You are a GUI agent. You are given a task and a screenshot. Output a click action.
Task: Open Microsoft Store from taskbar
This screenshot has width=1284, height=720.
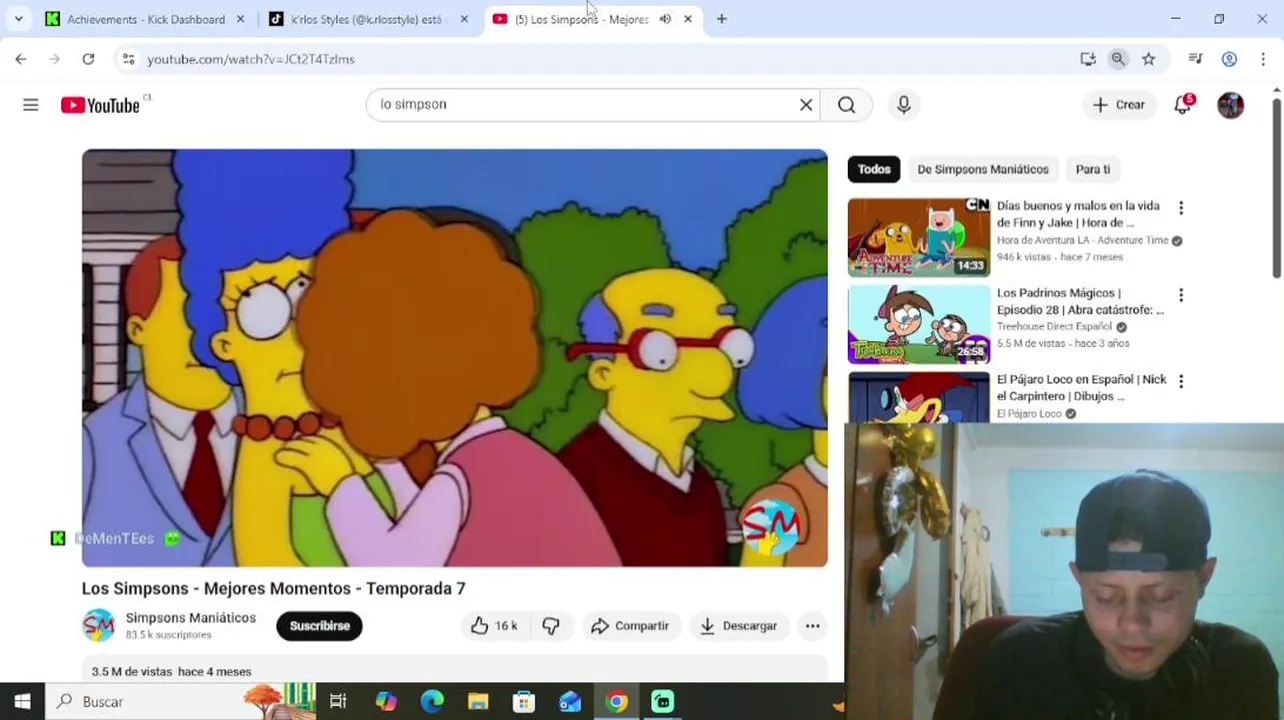point(524,702)
